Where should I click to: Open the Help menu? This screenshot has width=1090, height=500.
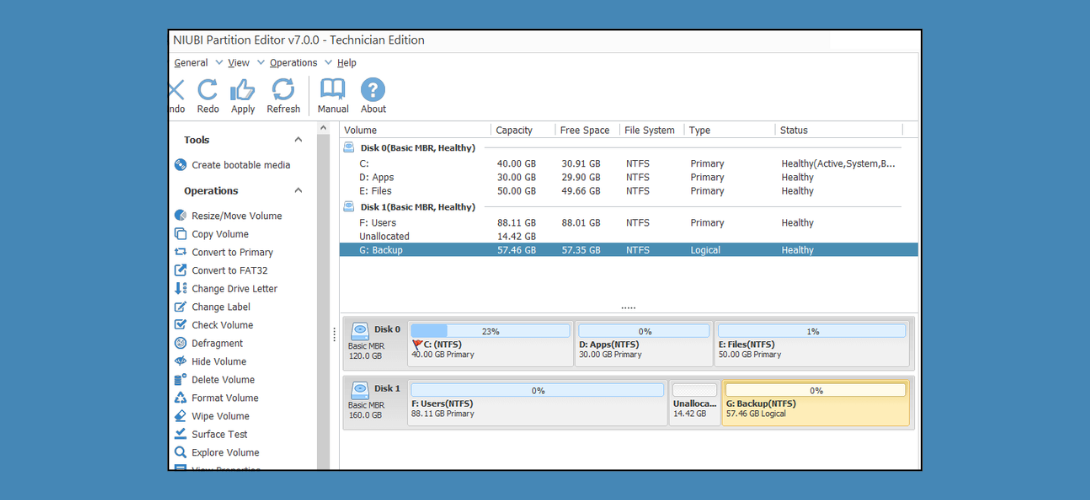click(x=347, y=63)
